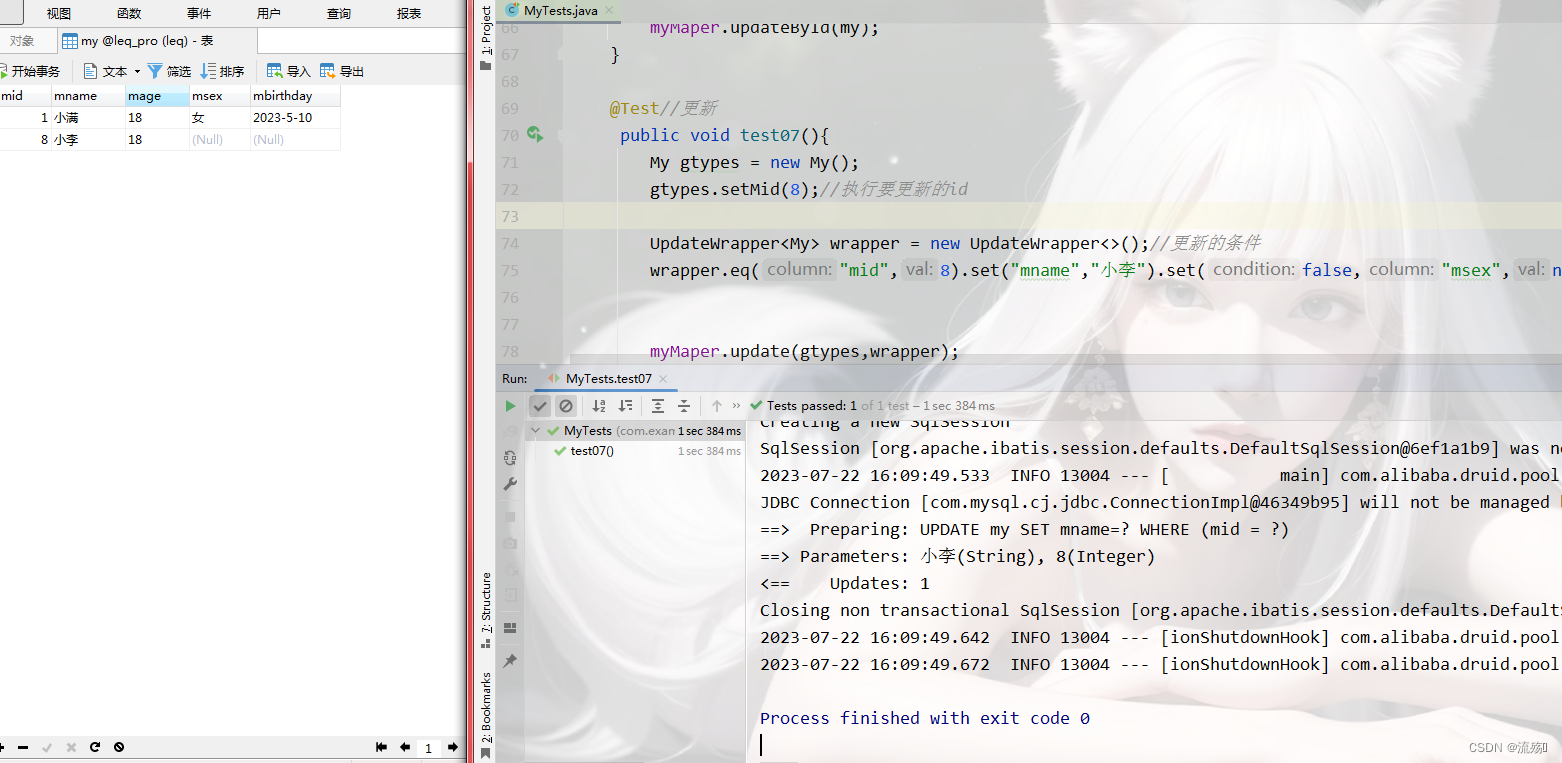Refresh the table records with the refresh icon
Viewport: 1562px width, 763px height.
pos(93,746)
